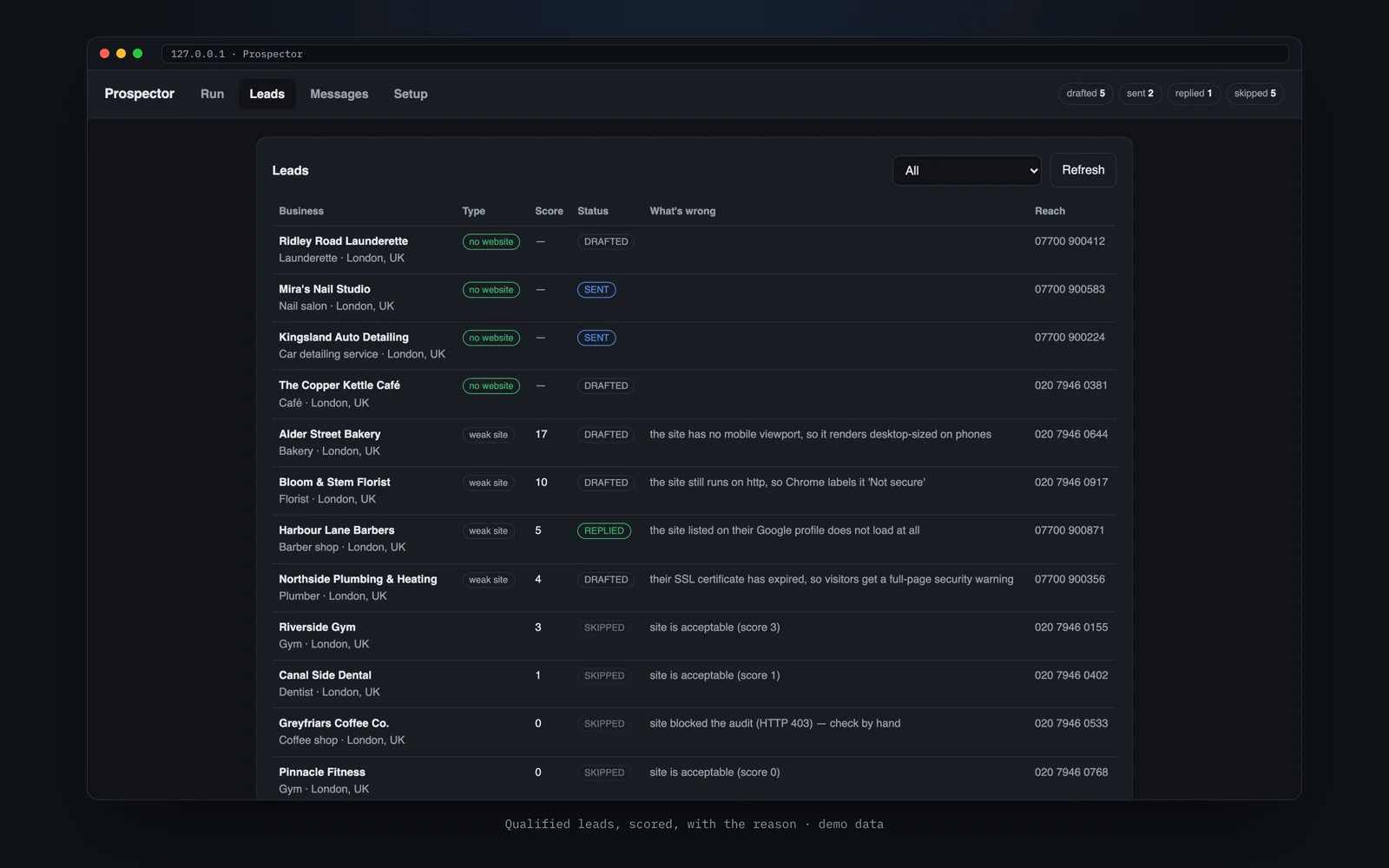Image resolution: width=1389 pixels, height=868 pixels.
Task: Click the skipped 5 counter pill
Action: point(1254,94)
